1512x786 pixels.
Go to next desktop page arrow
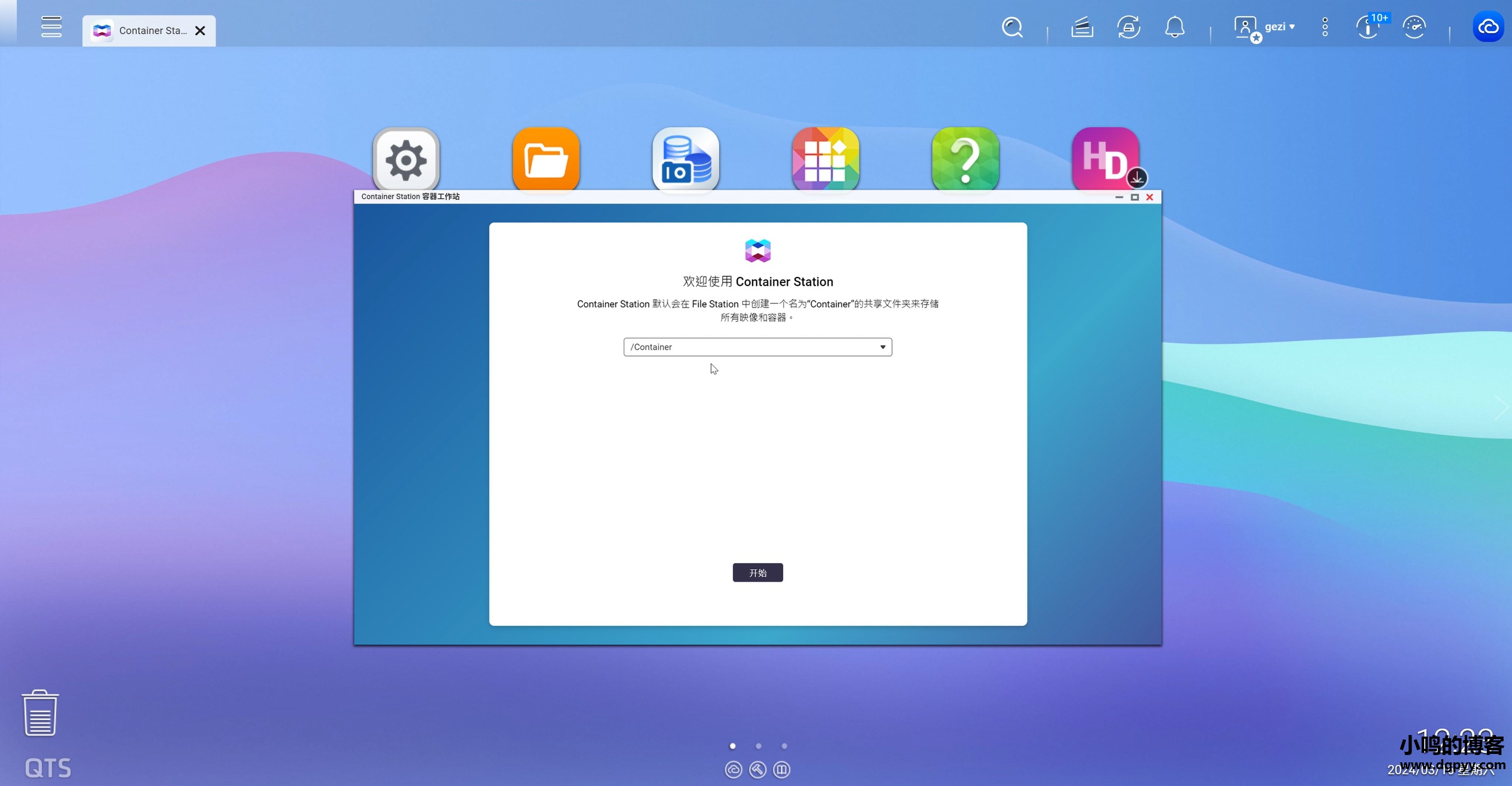[1500, 407]
